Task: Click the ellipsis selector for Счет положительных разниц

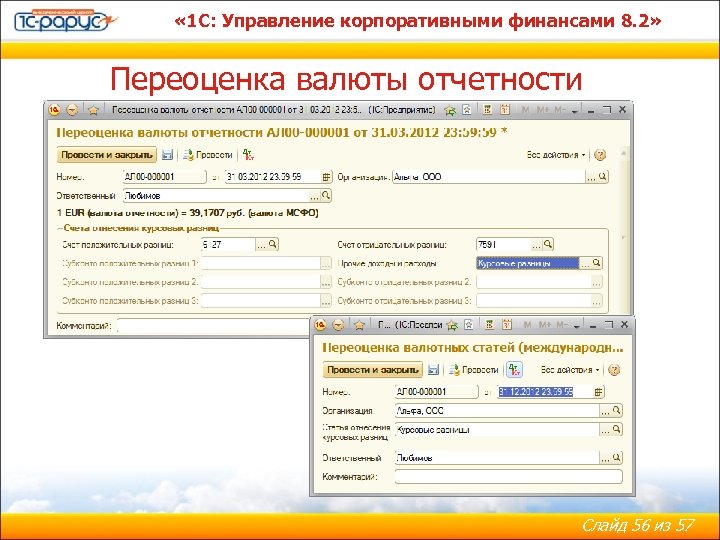Action: click(x=261, y=244)
